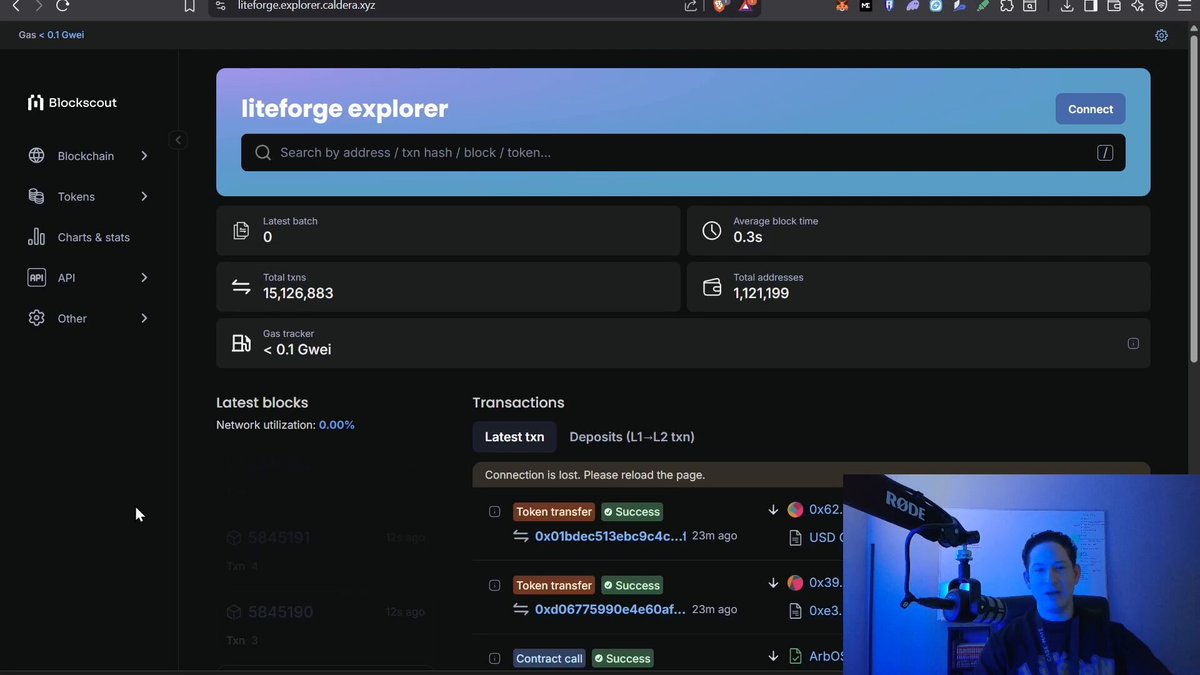Click the Gas < 0.1 Gwei top link
The height and width of the screenshot is (675, 1200).
[x=59, y=35]
